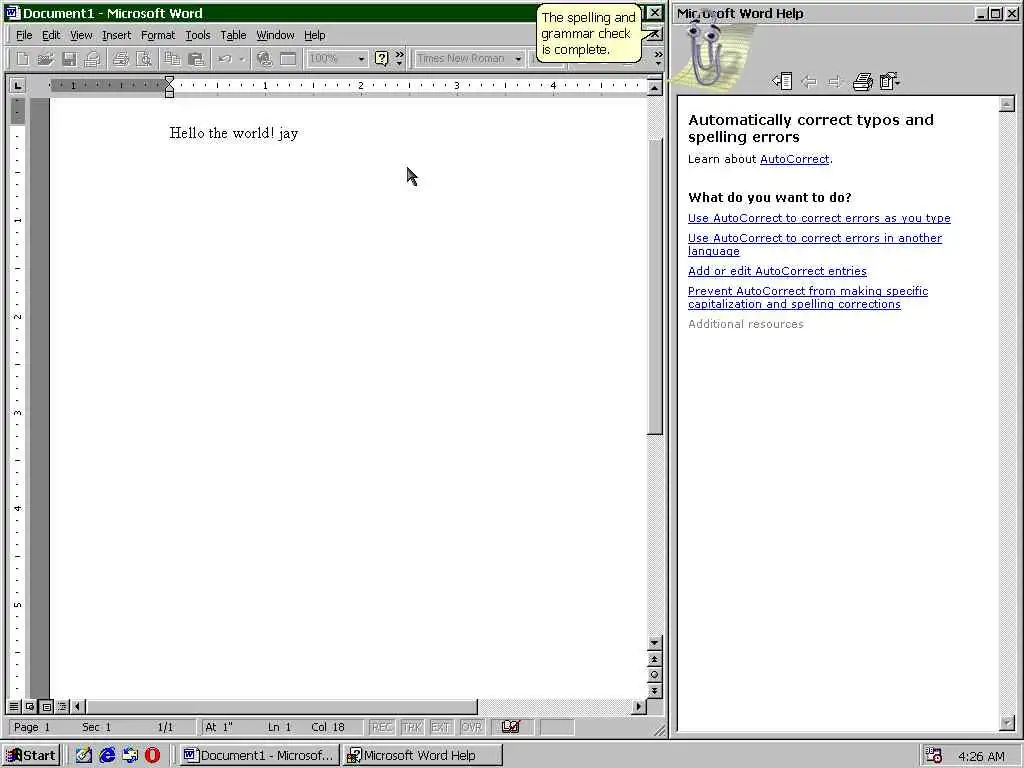
Task: Click the Back arrow in Word Help
Action: 809,81
